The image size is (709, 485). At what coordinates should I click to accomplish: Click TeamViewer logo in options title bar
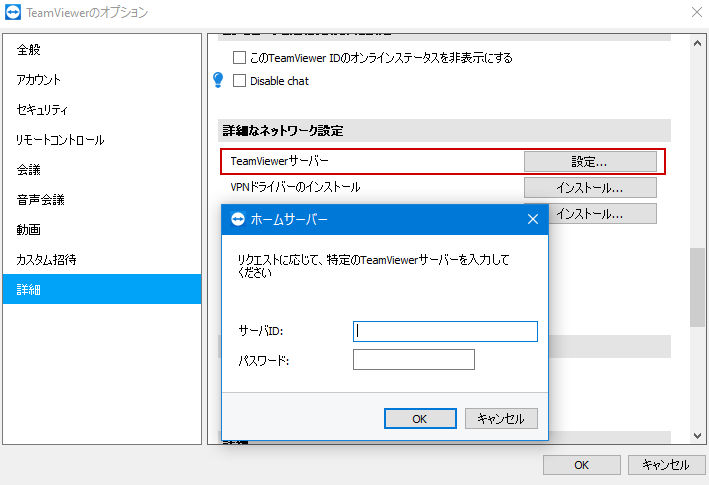tap(13, 12)
